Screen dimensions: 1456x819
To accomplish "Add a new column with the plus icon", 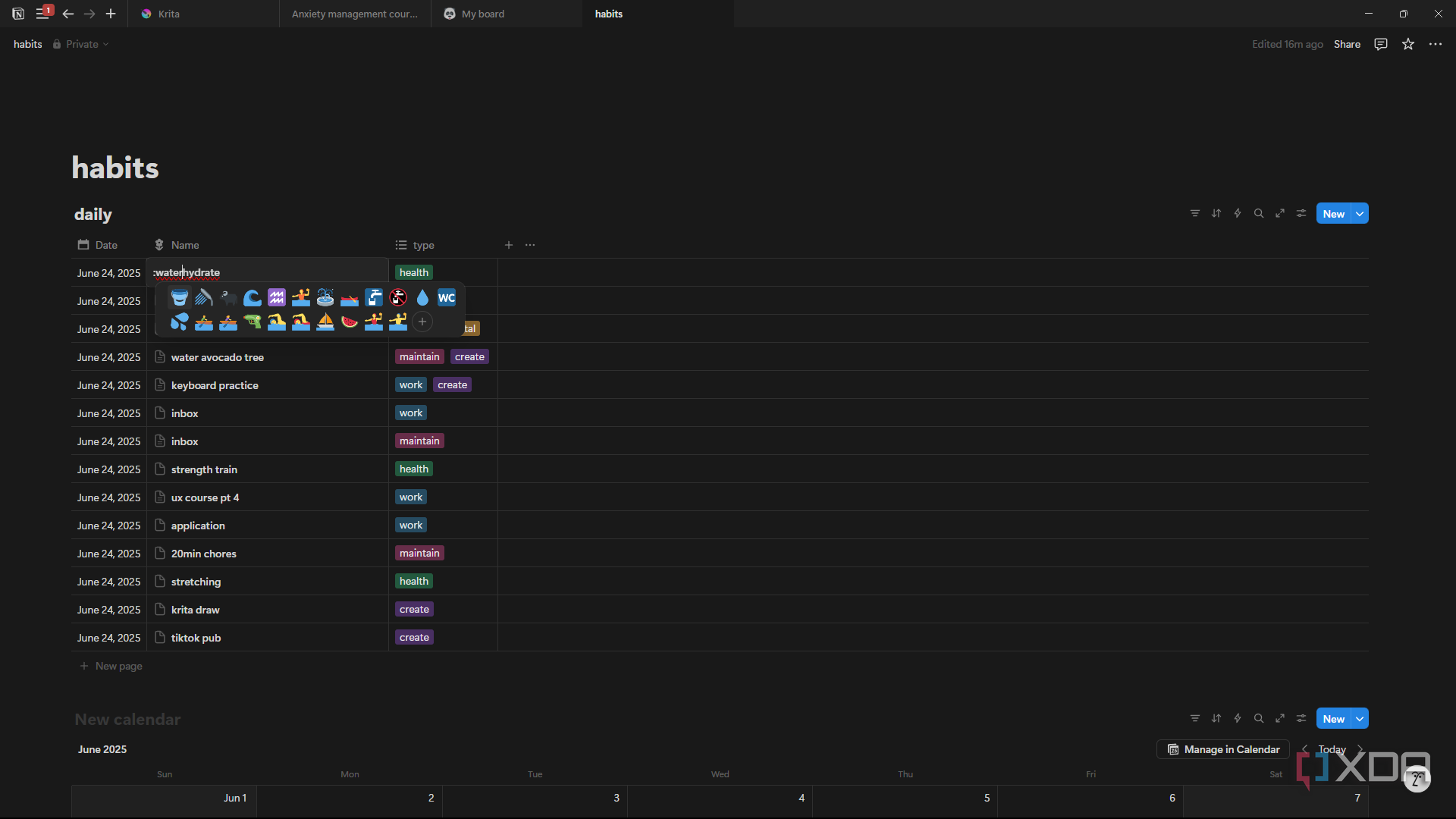I will pyautogui.click(x=509, y=245).
